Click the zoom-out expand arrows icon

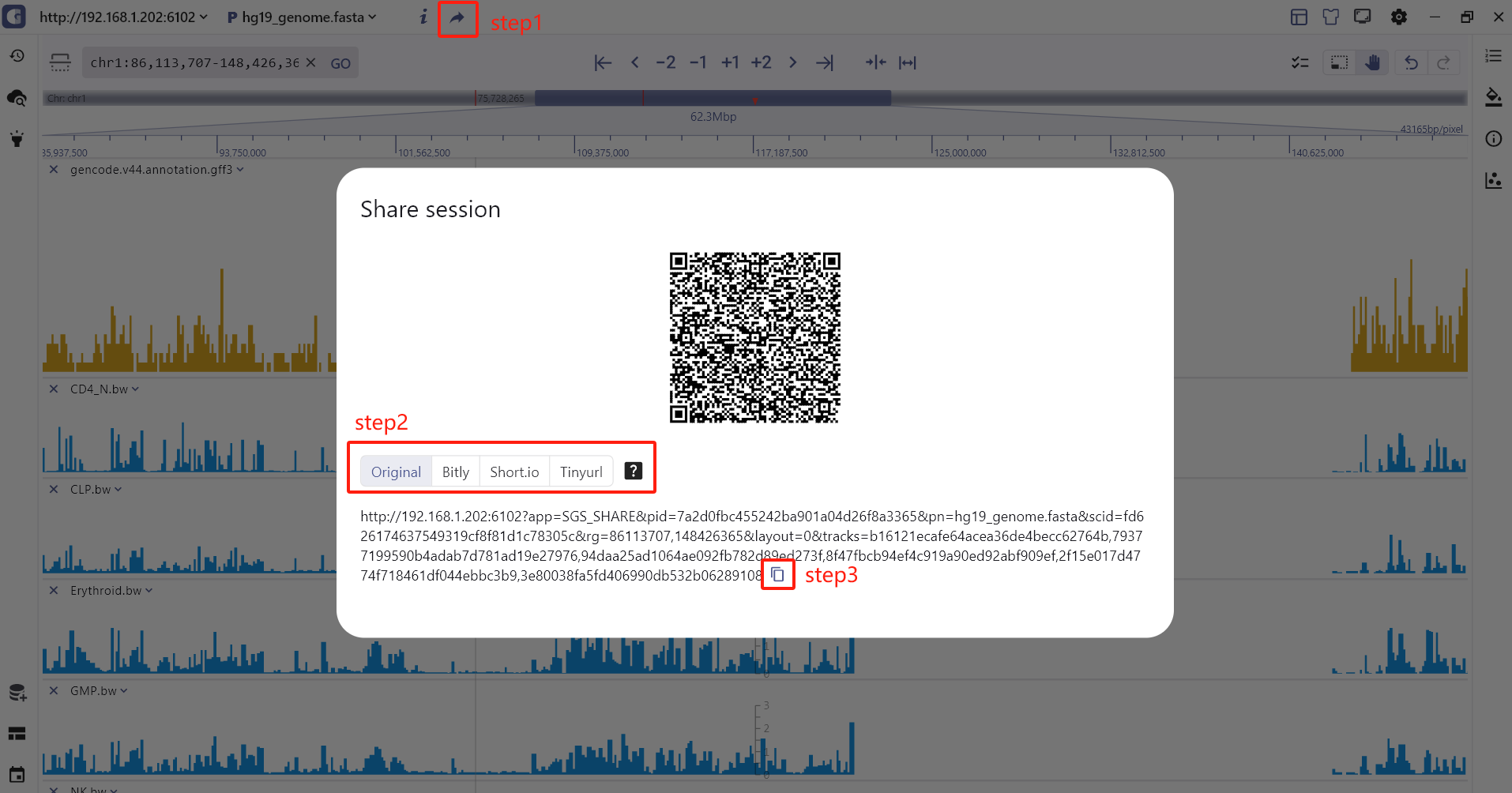[908, 62]
